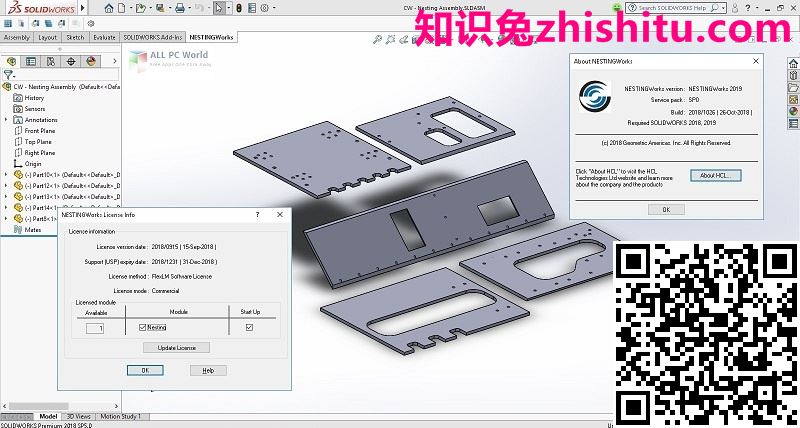The height and width of the screenshot is (428, 800).
Task: Toggle the Start Up checkbox
Action: 249,328
